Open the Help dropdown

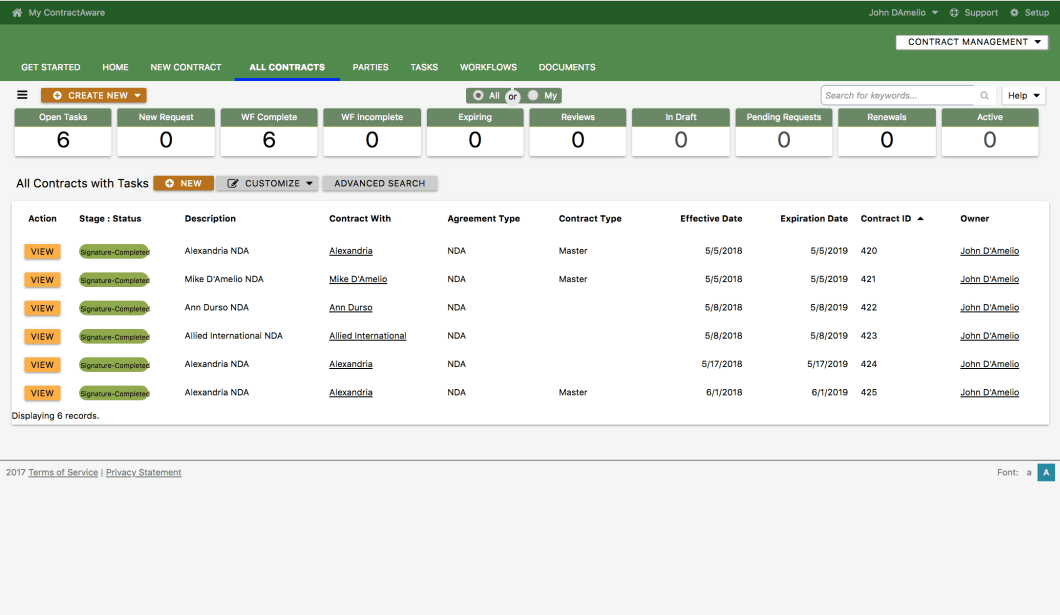[1023, 95]
